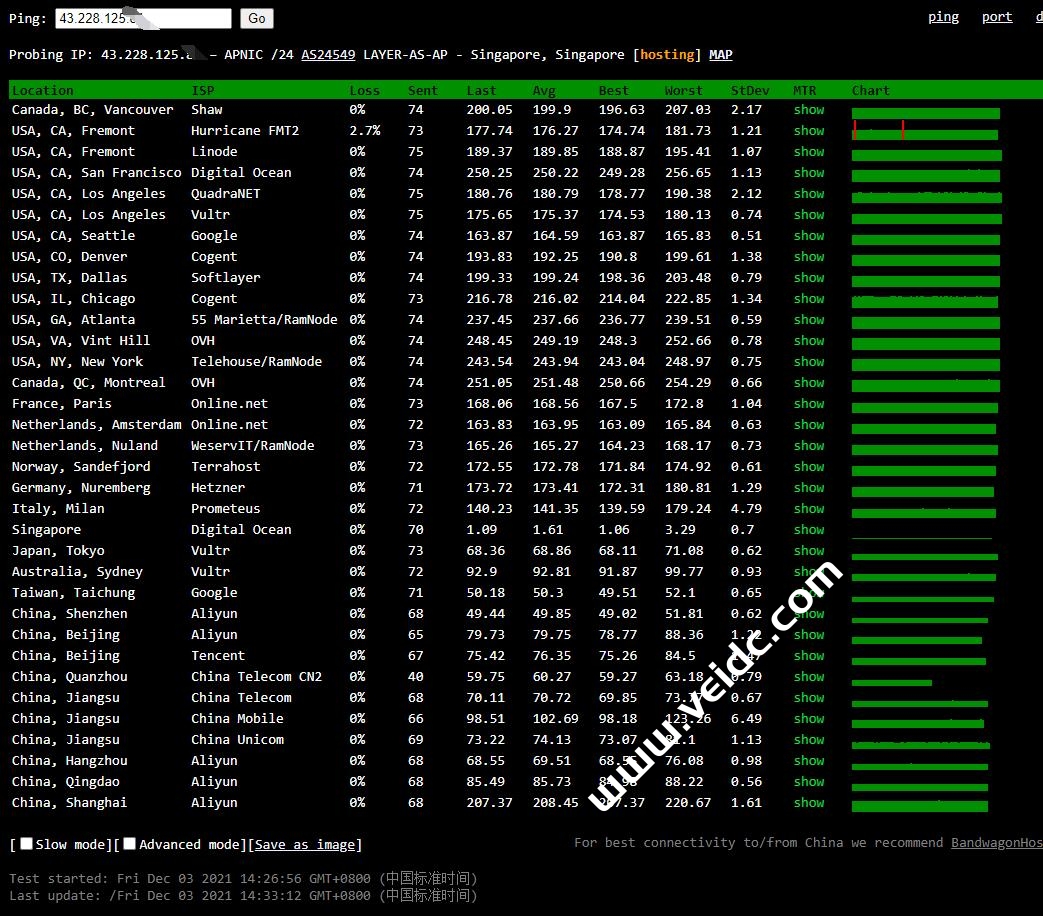Show MTR for Shanghai Aliyun

[809, 803]
